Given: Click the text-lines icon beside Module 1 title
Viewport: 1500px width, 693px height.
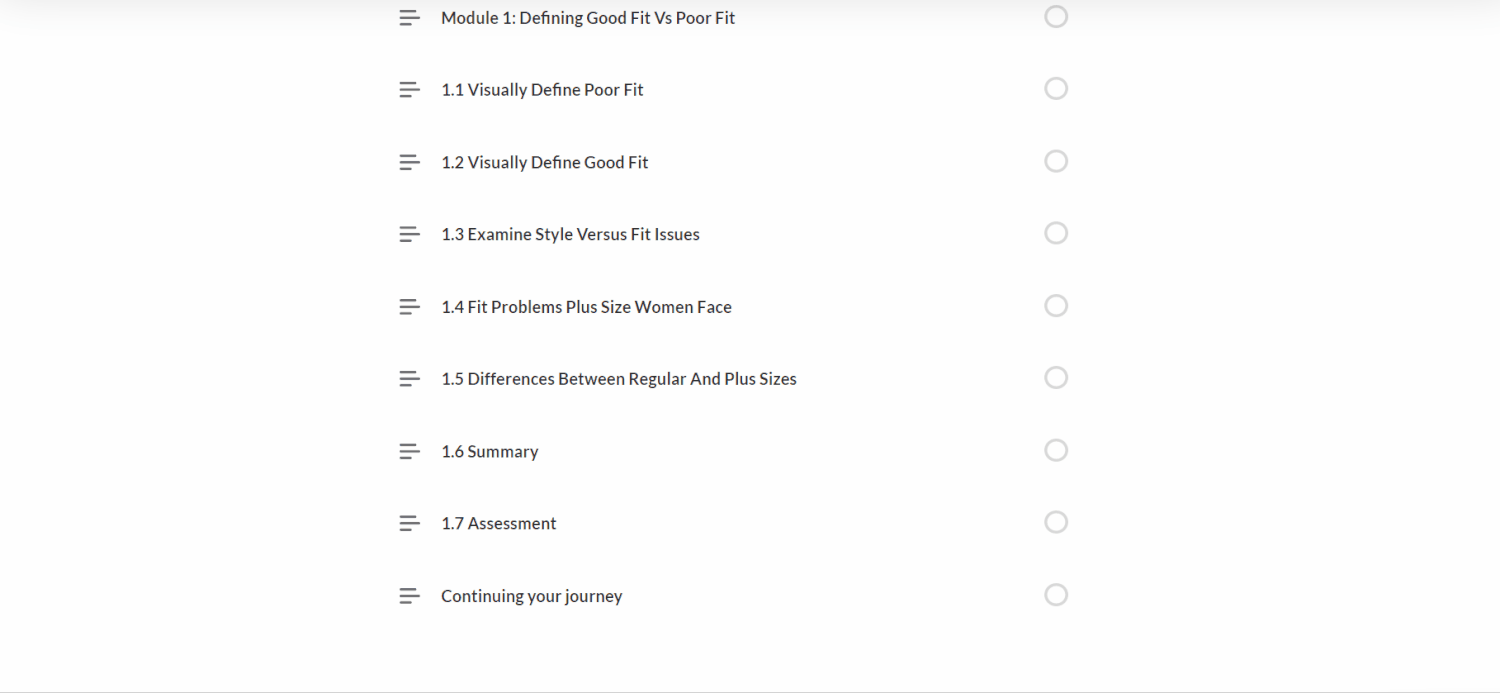Looking at the screenshot, I should 409,18.
